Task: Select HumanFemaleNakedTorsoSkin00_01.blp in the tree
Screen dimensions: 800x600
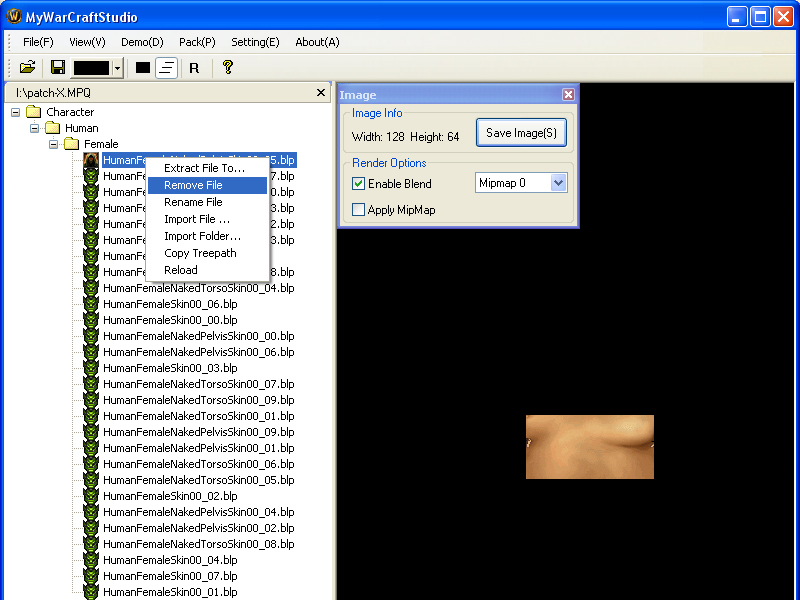Action: (x=198, y=416)
